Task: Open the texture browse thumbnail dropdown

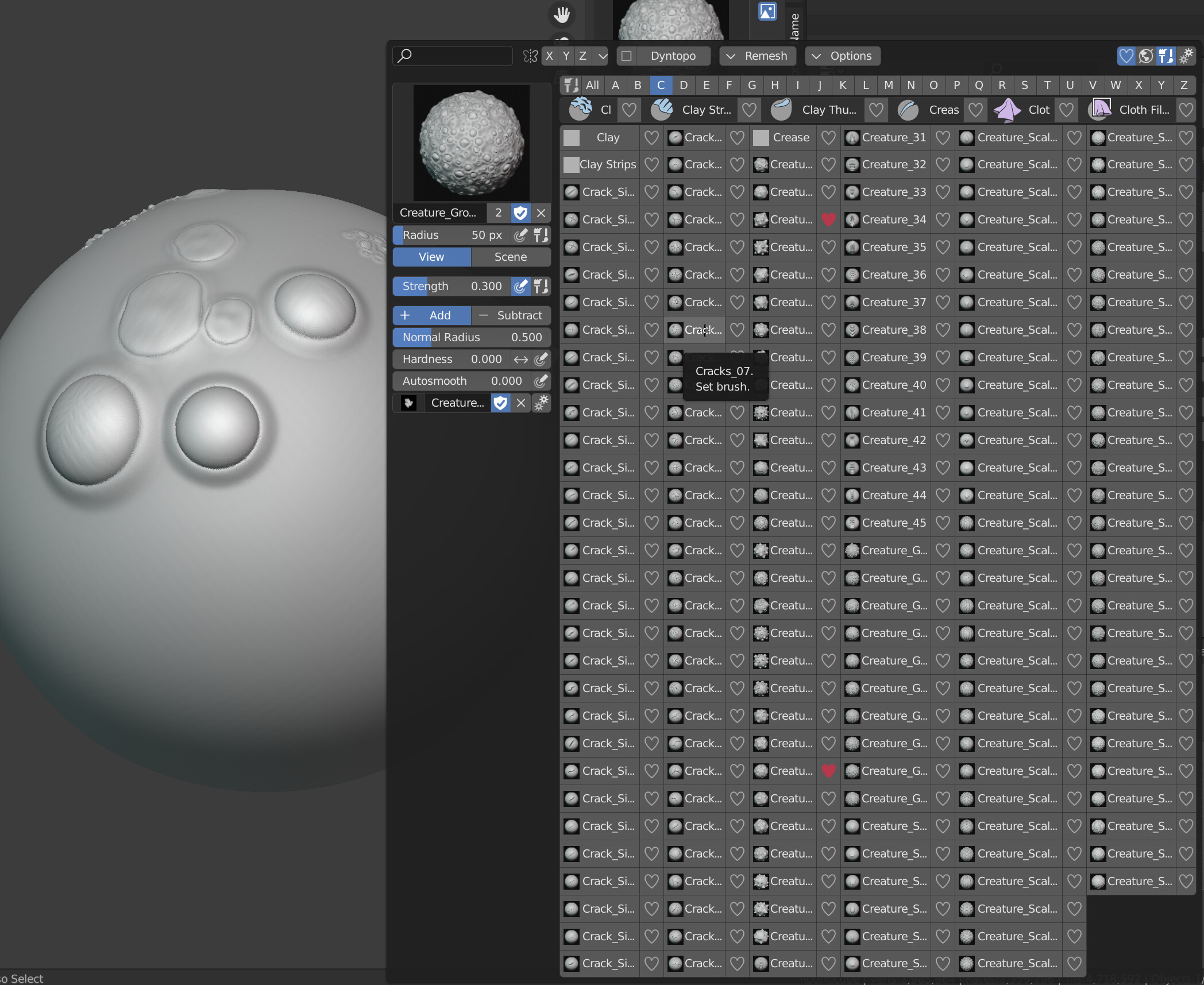Action: (408, 403)
